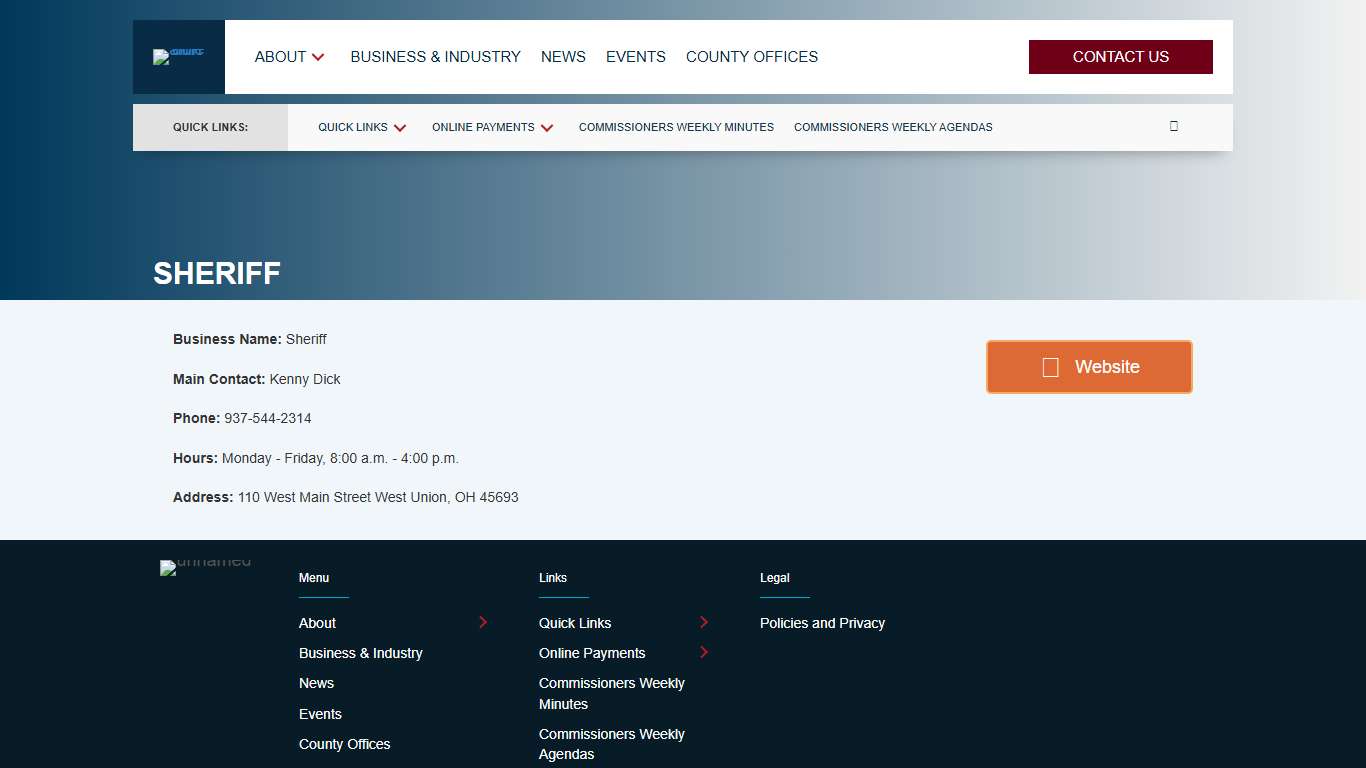Open Commissioners Weekly Agendas in toolbar

(893, 127)
